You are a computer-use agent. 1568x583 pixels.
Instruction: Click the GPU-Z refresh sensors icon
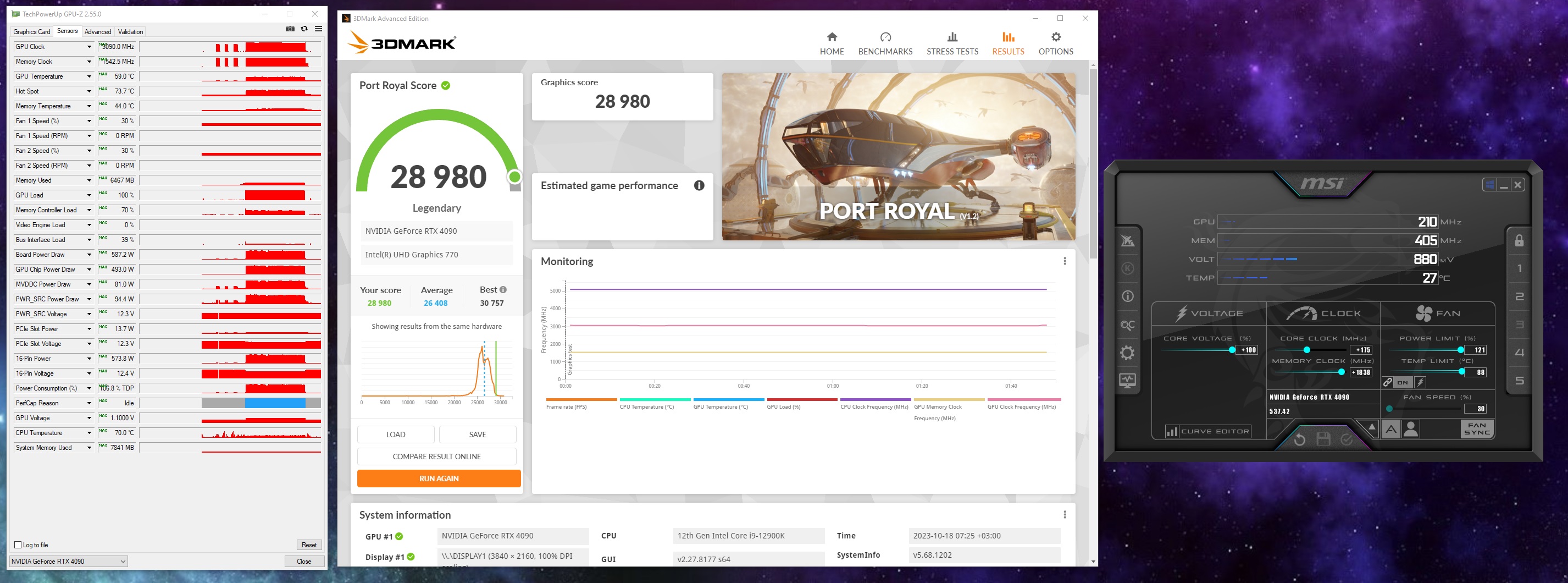304,29
